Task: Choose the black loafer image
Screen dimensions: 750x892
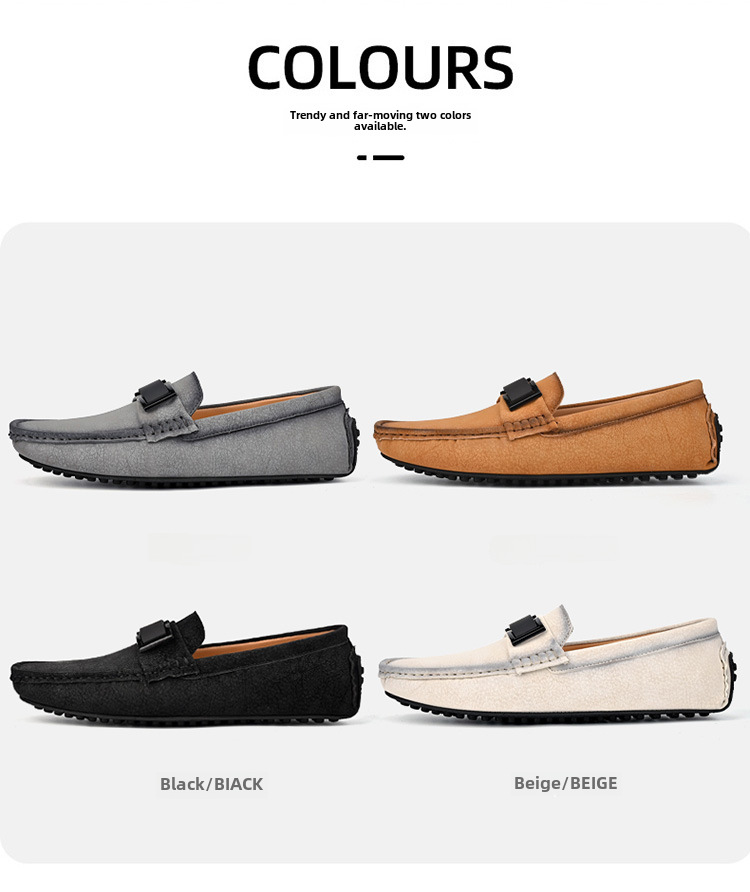Action: click(x=187, y=668)
